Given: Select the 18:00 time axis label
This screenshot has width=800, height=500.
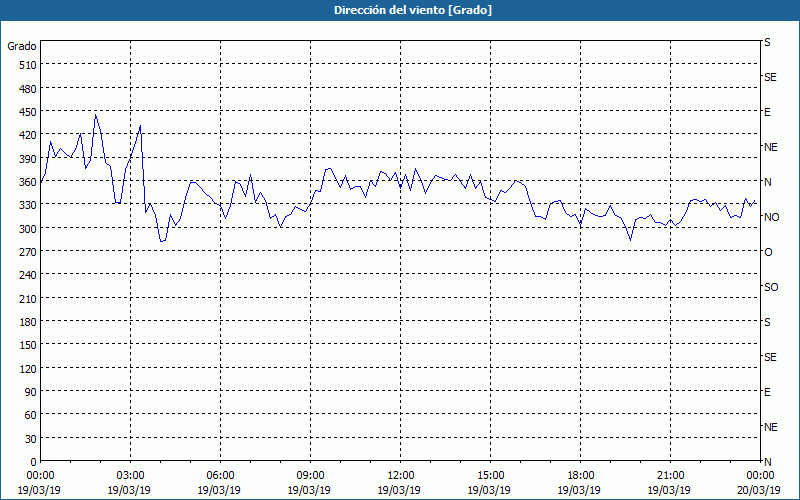Looking at the screenshot, I should click(x=580, y=476).
